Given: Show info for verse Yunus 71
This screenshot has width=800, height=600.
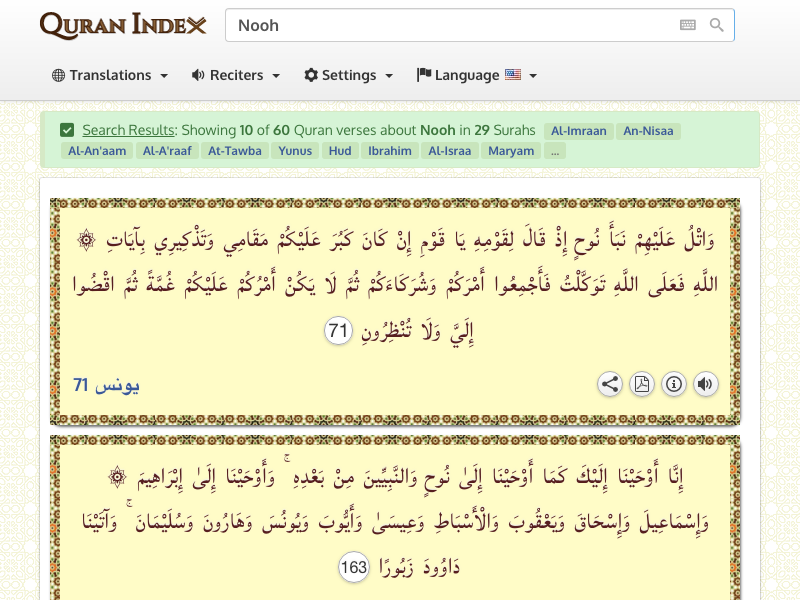Looking at the screenshot, I should tap(674, 384).
